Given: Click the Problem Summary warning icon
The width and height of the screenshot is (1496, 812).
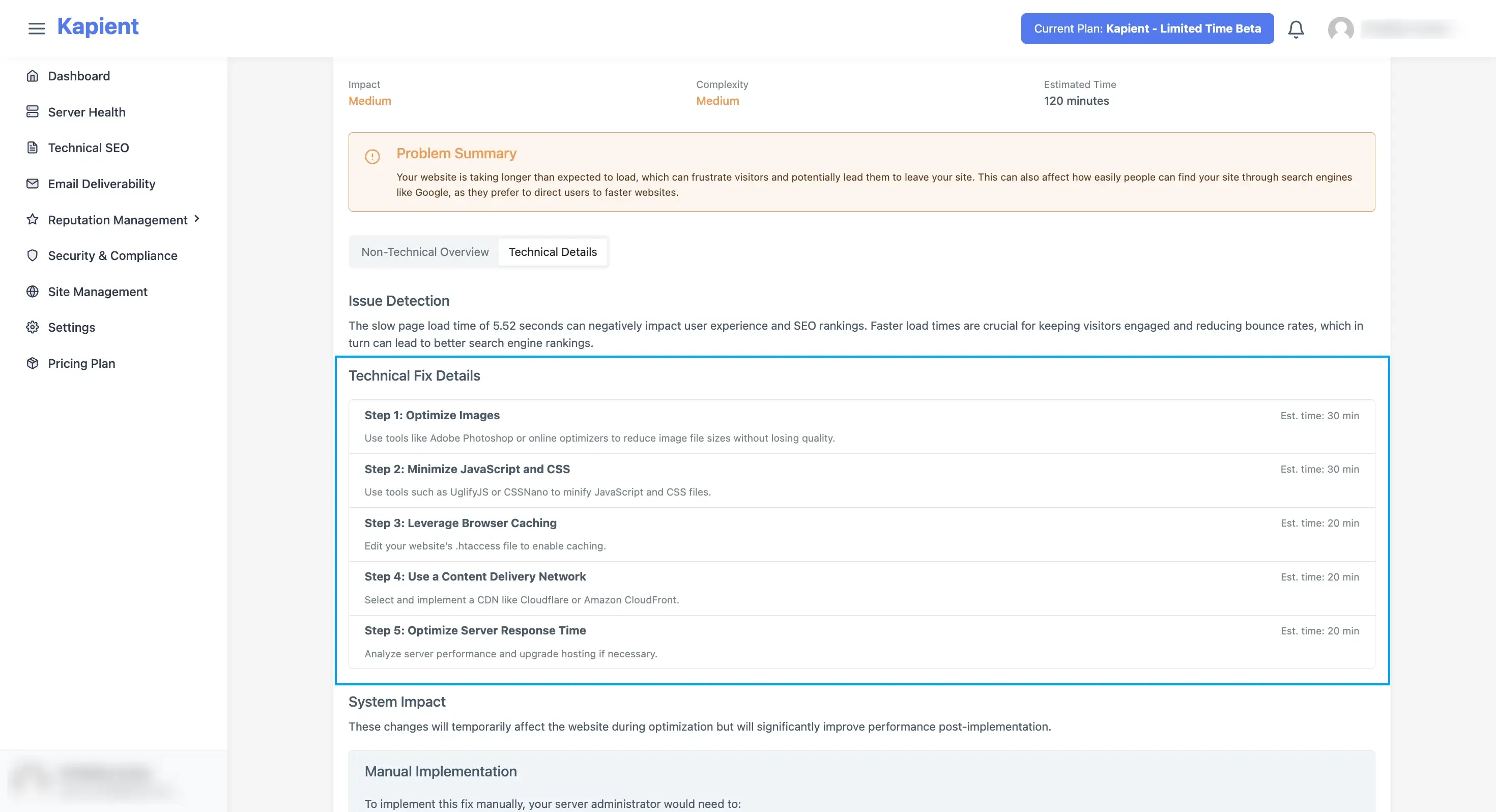Looking at the screenshot, I should point(372,156).
